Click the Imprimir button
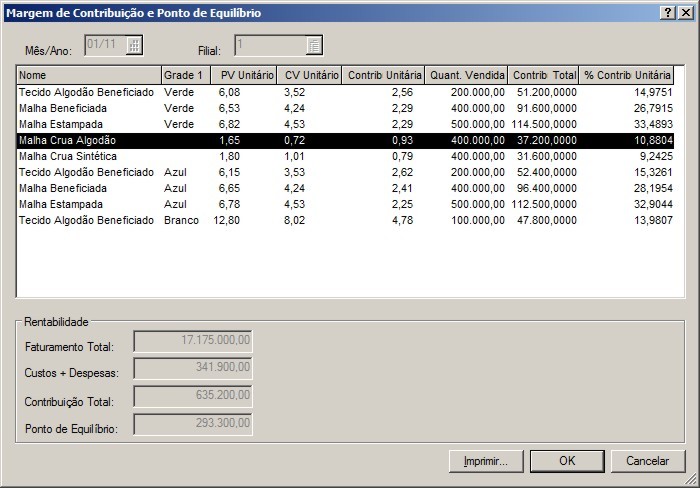 (x=486, y=461)
